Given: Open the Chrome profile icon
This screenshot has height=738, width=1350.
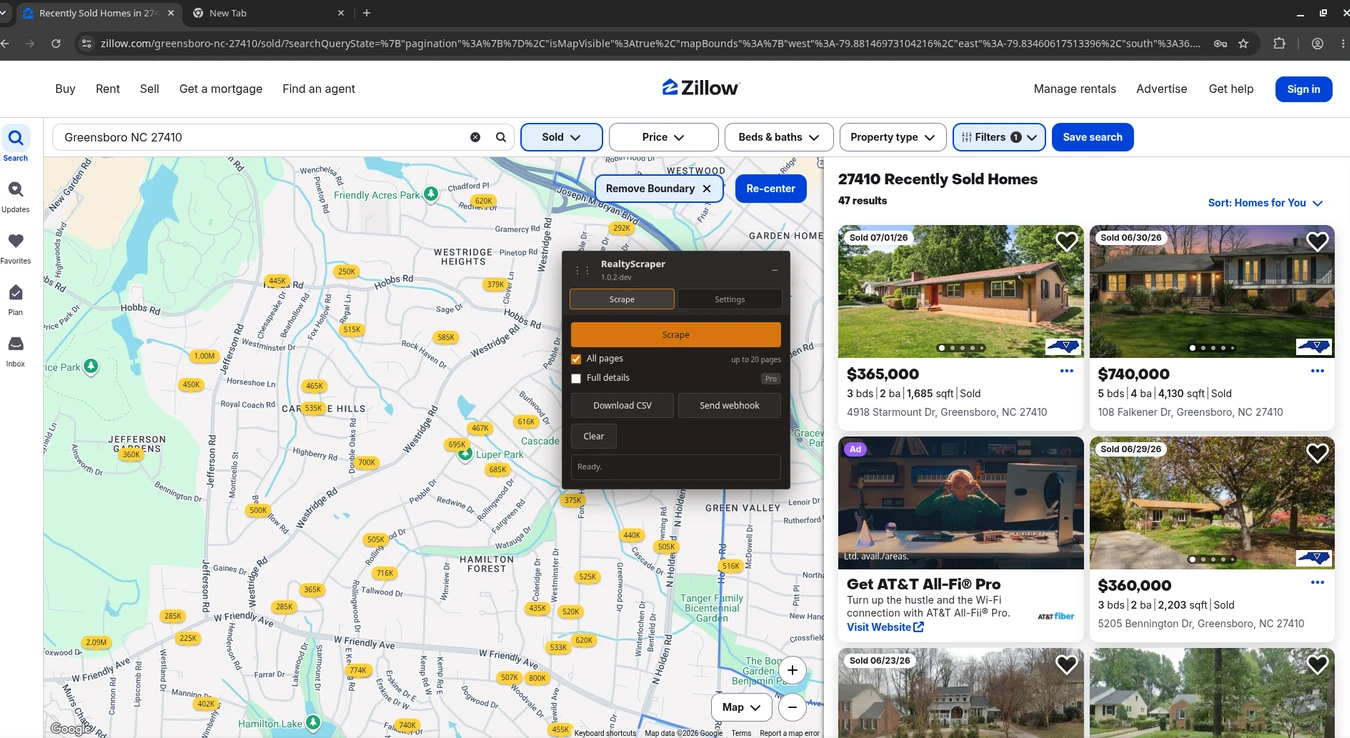Looking at the screenshot, I should [x=1317, y=44].
